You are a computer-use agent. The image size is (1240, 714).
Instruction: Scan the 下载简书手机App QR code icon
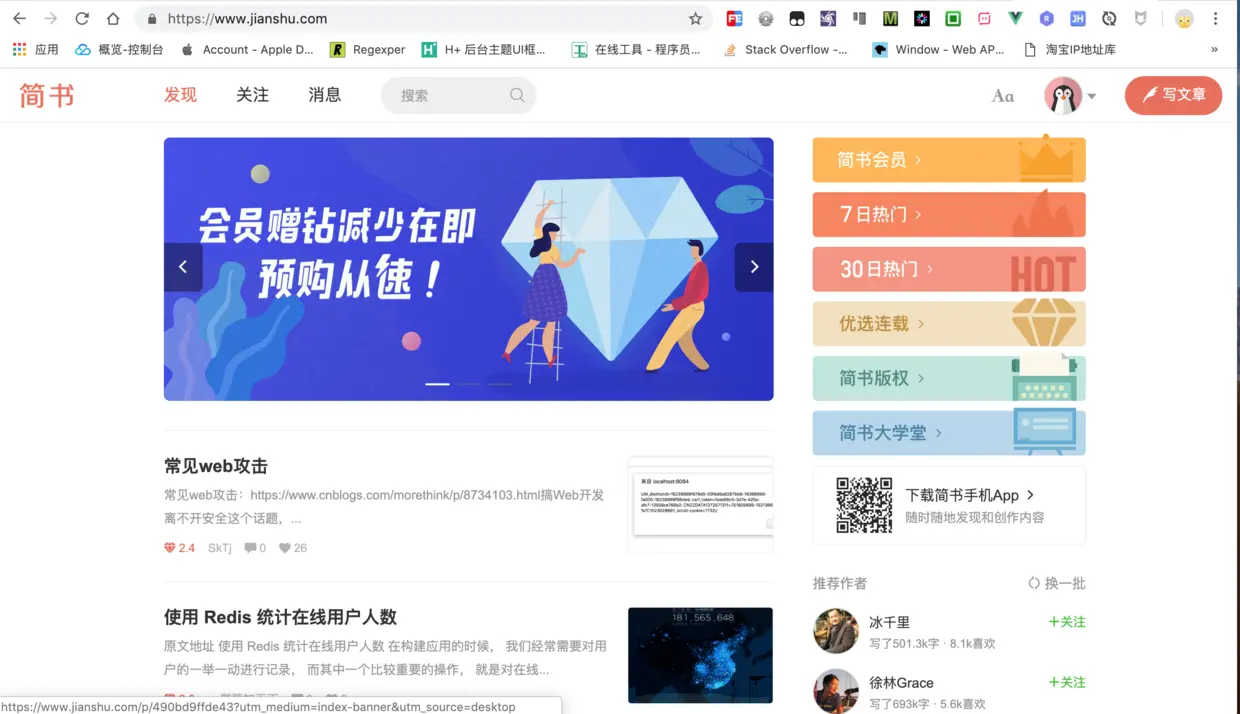[x=863, y=505]
